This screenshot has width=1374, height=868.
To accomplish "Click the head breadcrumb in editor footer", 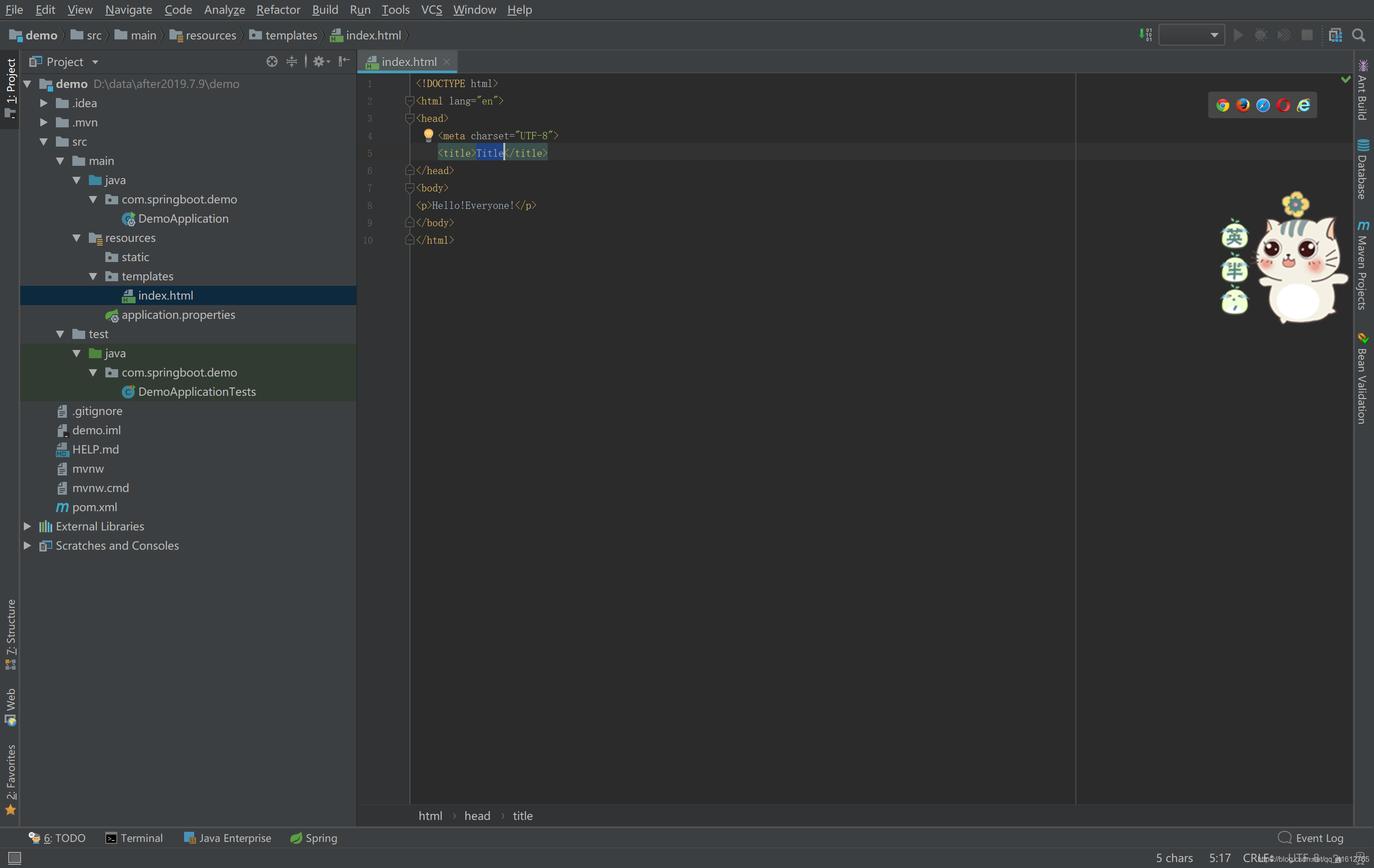I will click(477, 815).
